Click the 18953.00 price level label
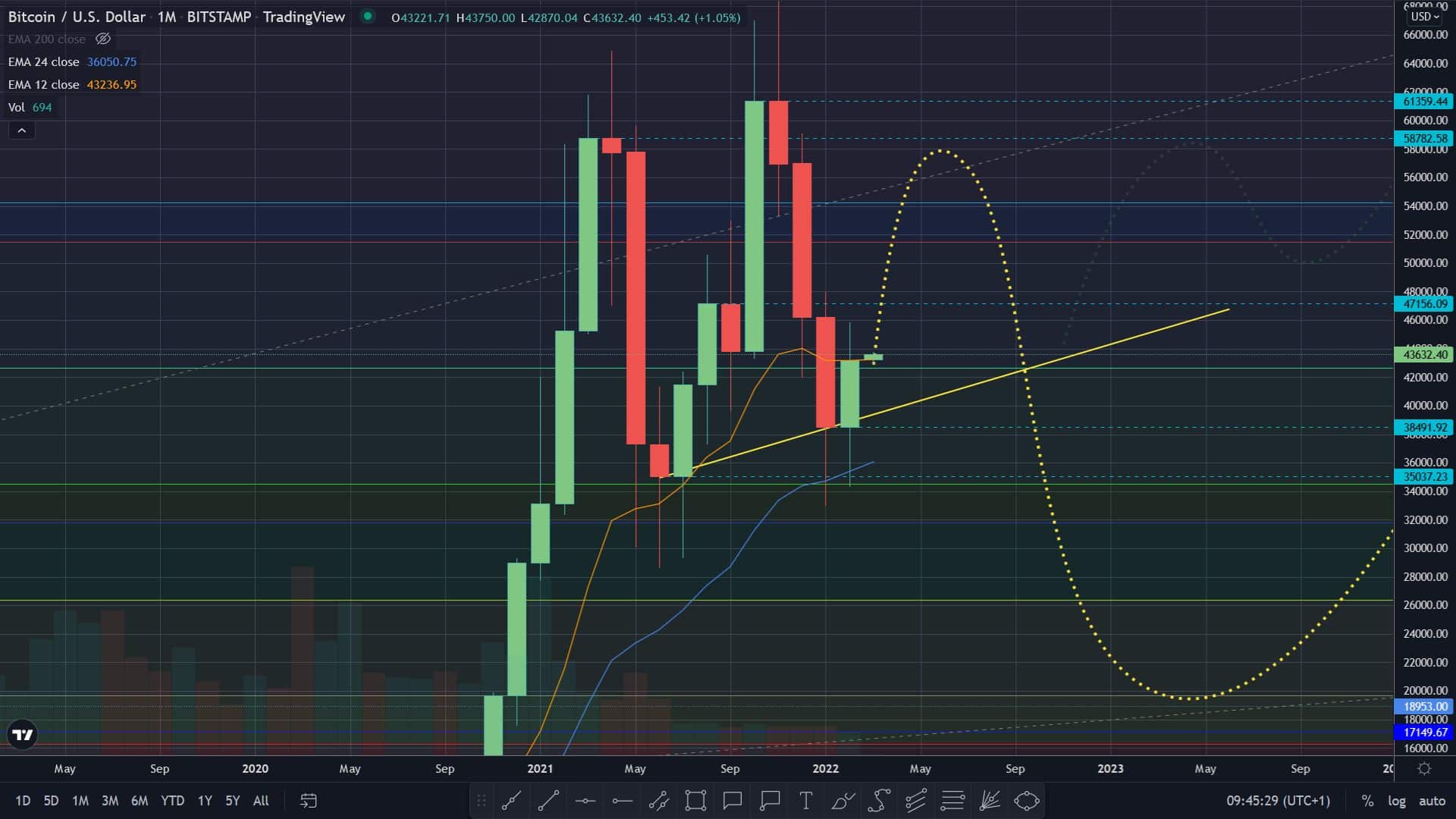 click(x=1425, y=707)
